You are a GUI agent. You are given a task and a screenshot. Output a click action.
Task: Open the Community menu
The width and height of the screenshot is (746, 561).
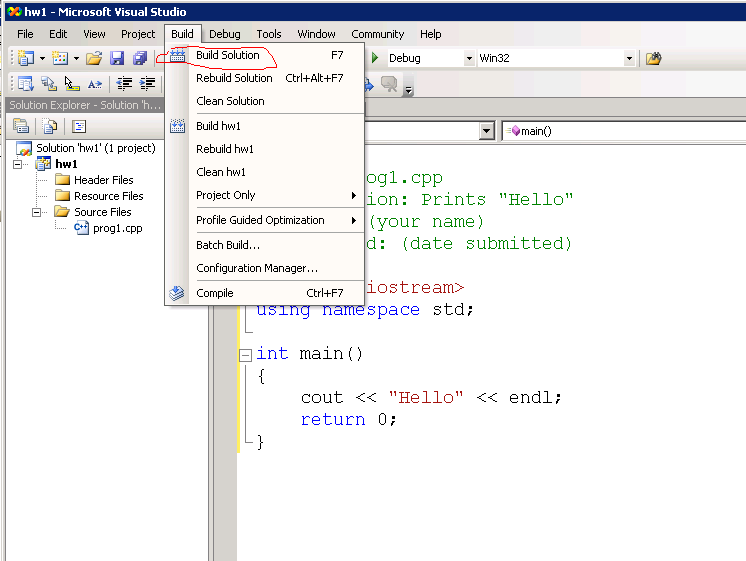pos(378,34)
